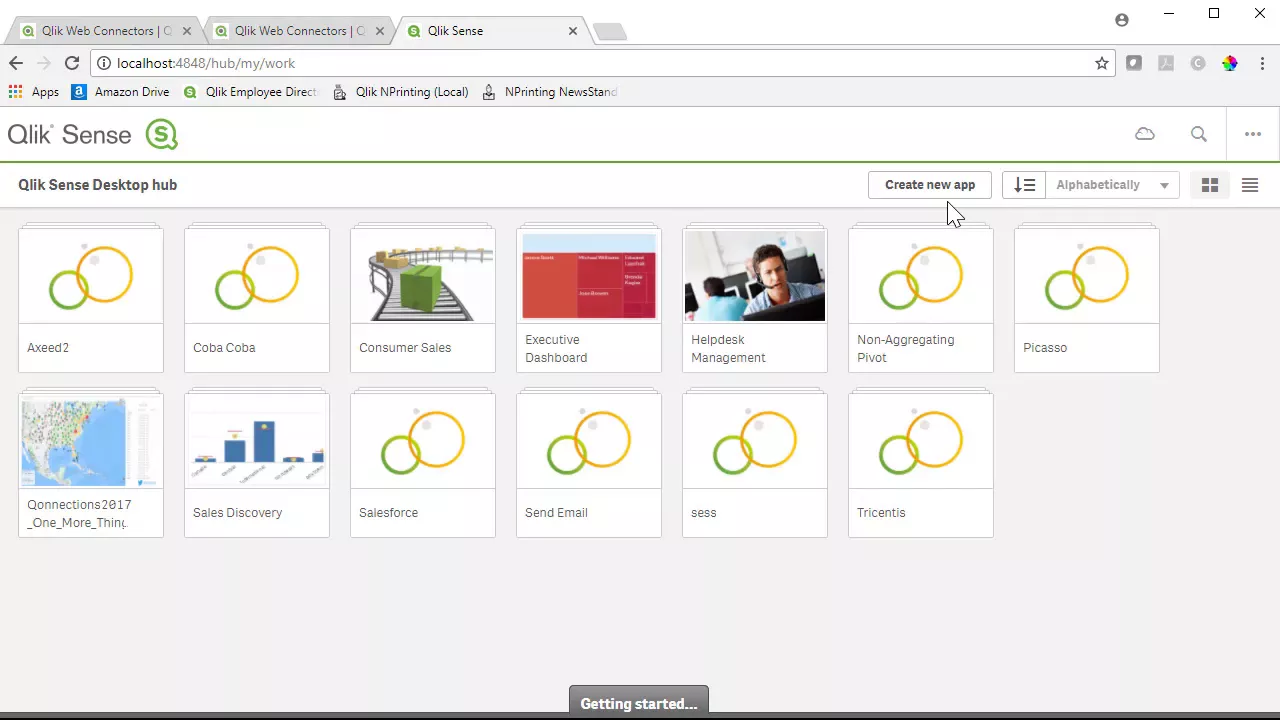
Task: Click the browser back arrow
Action: point(16,63)
